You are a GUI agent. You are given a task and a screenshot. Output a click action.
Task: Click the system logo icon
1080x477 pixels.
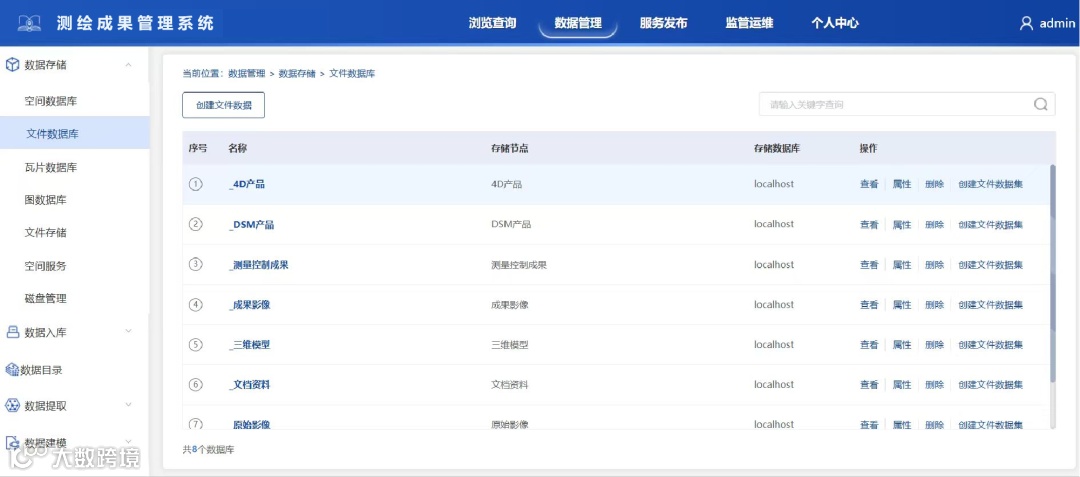(29, 23)
